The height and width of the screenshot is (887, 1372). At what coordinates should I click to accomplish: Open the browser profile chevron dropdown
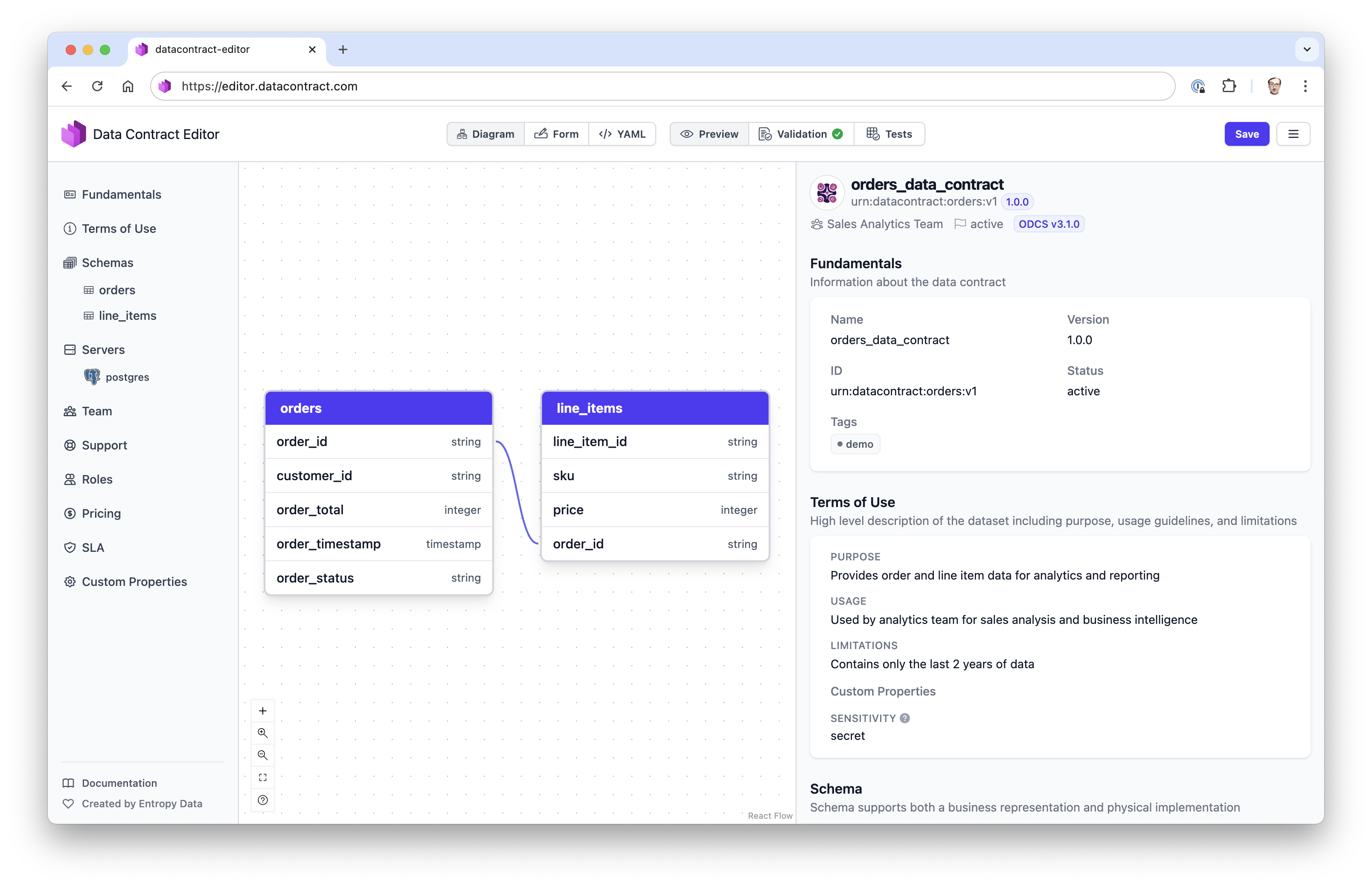pos(1306,49)
